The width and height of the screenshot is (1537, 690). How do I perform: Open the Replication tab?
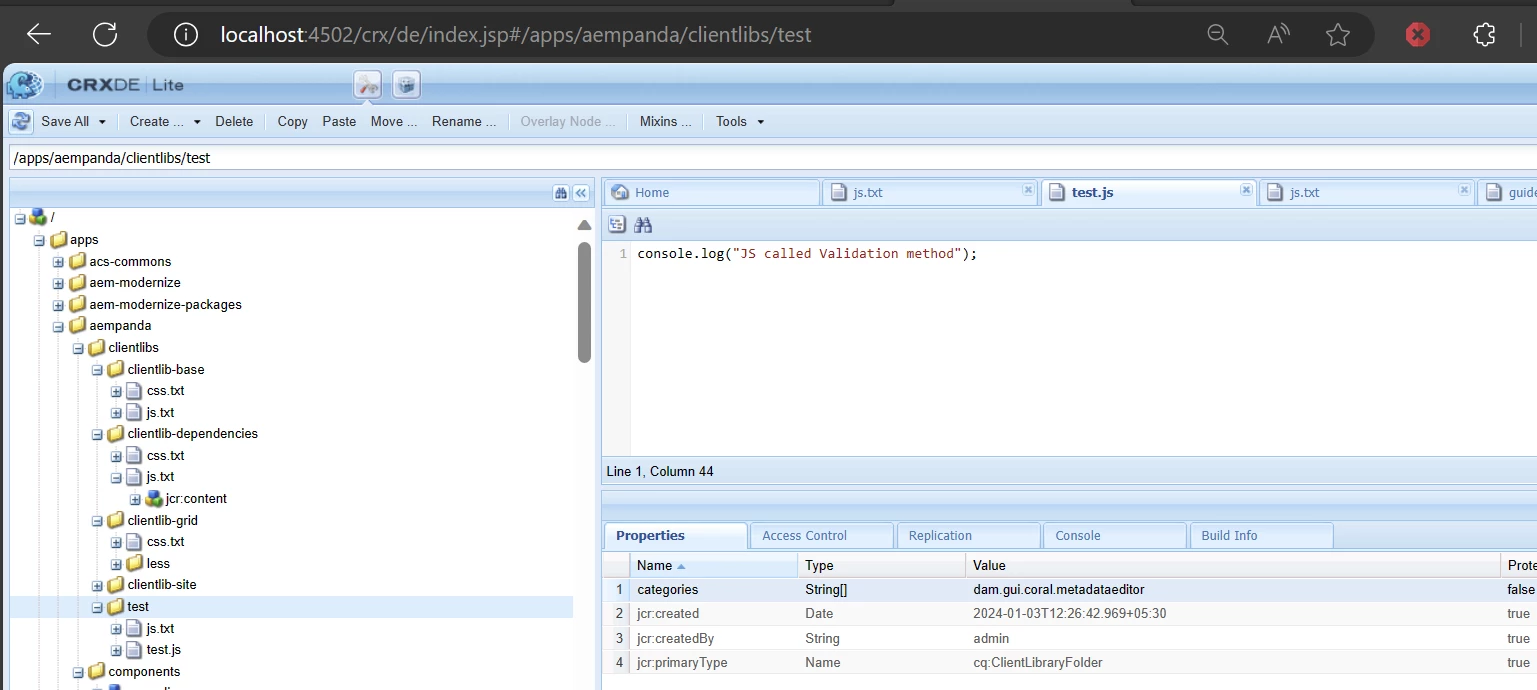pyautogui.click(x=967, y=535)
